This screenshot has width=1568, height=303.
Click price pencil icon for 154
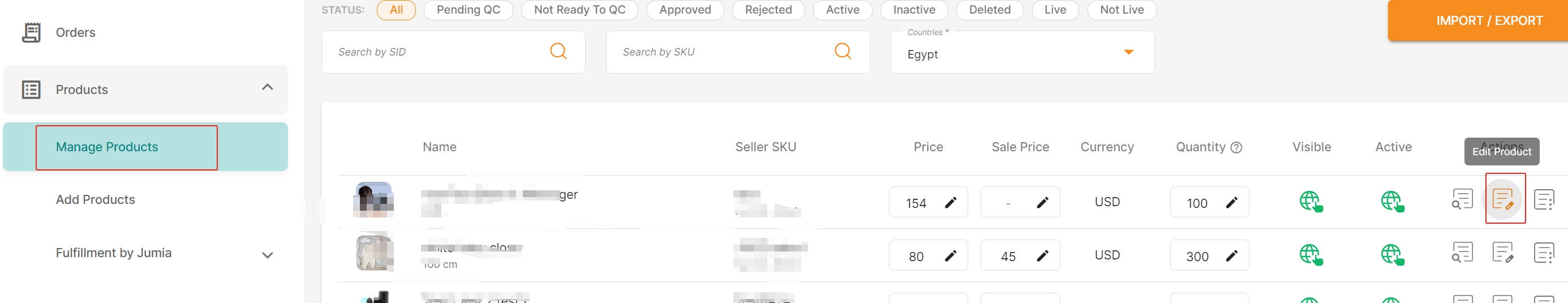950,202
